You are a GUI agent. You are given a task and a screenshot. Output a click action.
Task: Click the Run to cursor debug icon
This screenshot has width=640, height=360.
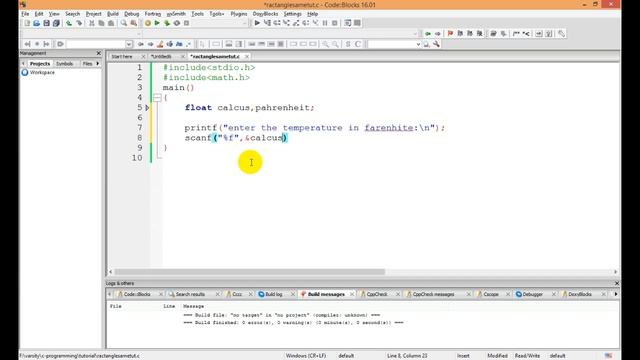[267, 23]
